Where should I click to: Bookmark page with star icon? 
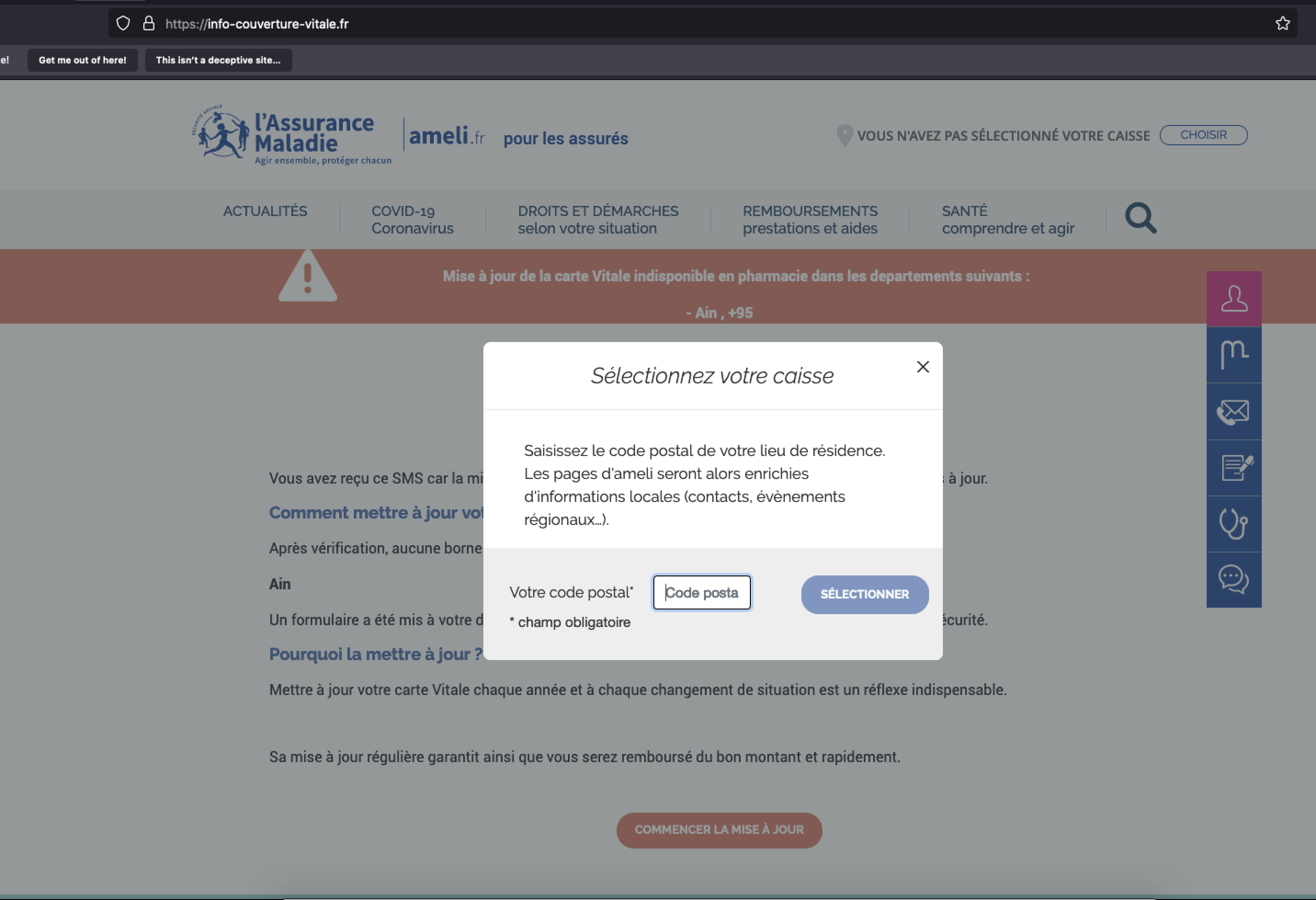click(x=1282, y=23)
